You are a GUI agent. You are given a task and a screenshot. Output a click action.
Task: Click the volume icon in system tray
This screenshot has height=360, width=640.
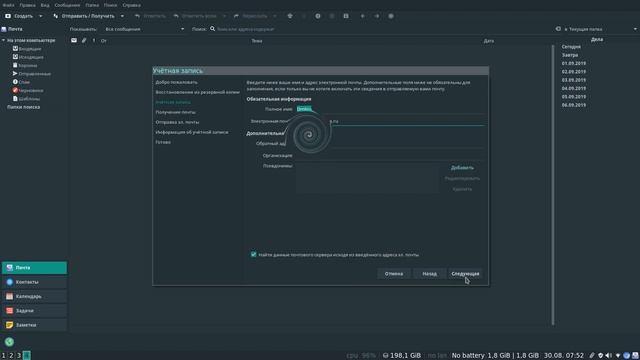coord(609,356)
